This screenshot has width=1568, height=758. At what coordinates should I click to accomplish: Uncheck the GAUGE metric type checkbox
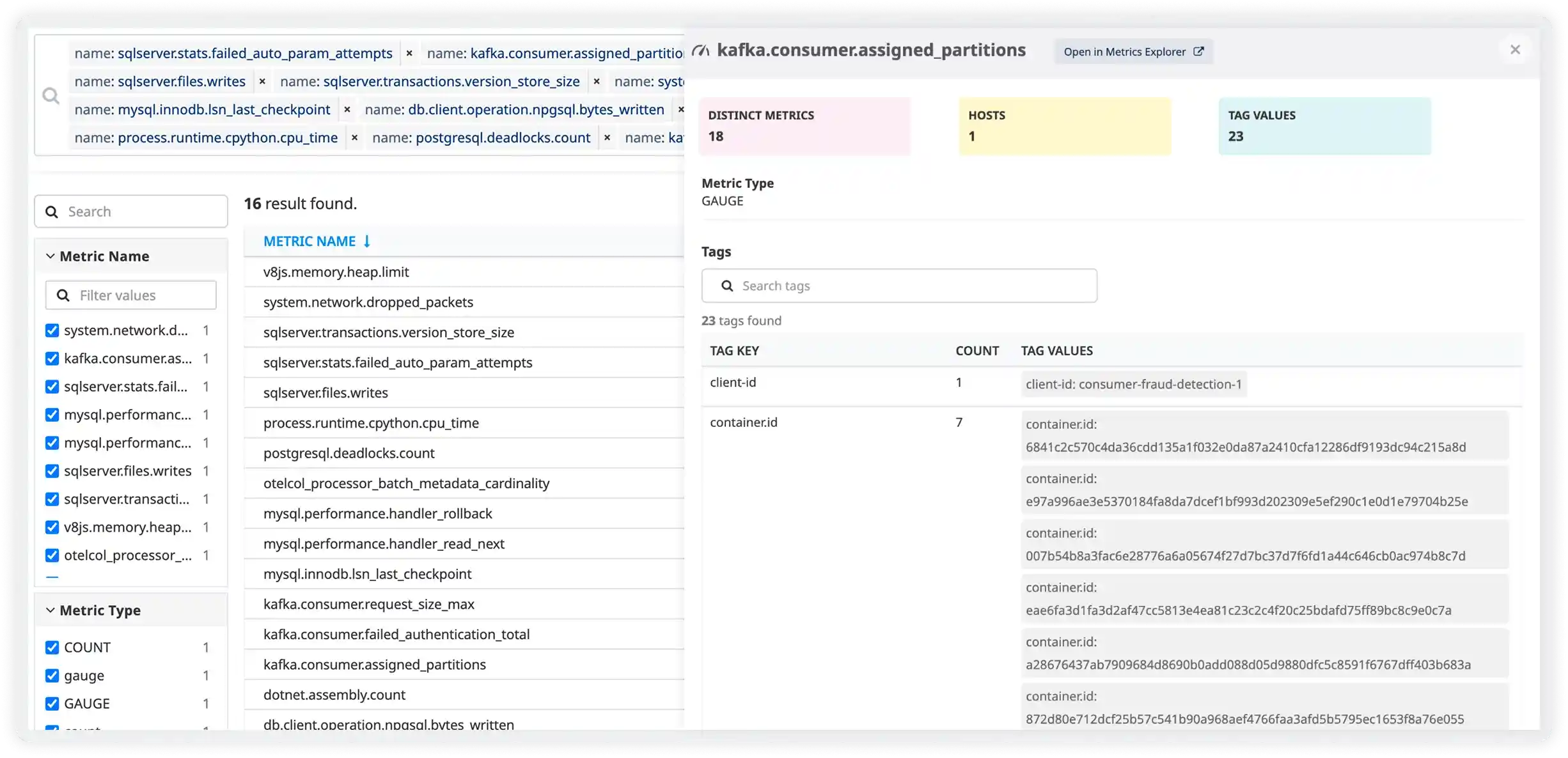(x=52, y=703)
